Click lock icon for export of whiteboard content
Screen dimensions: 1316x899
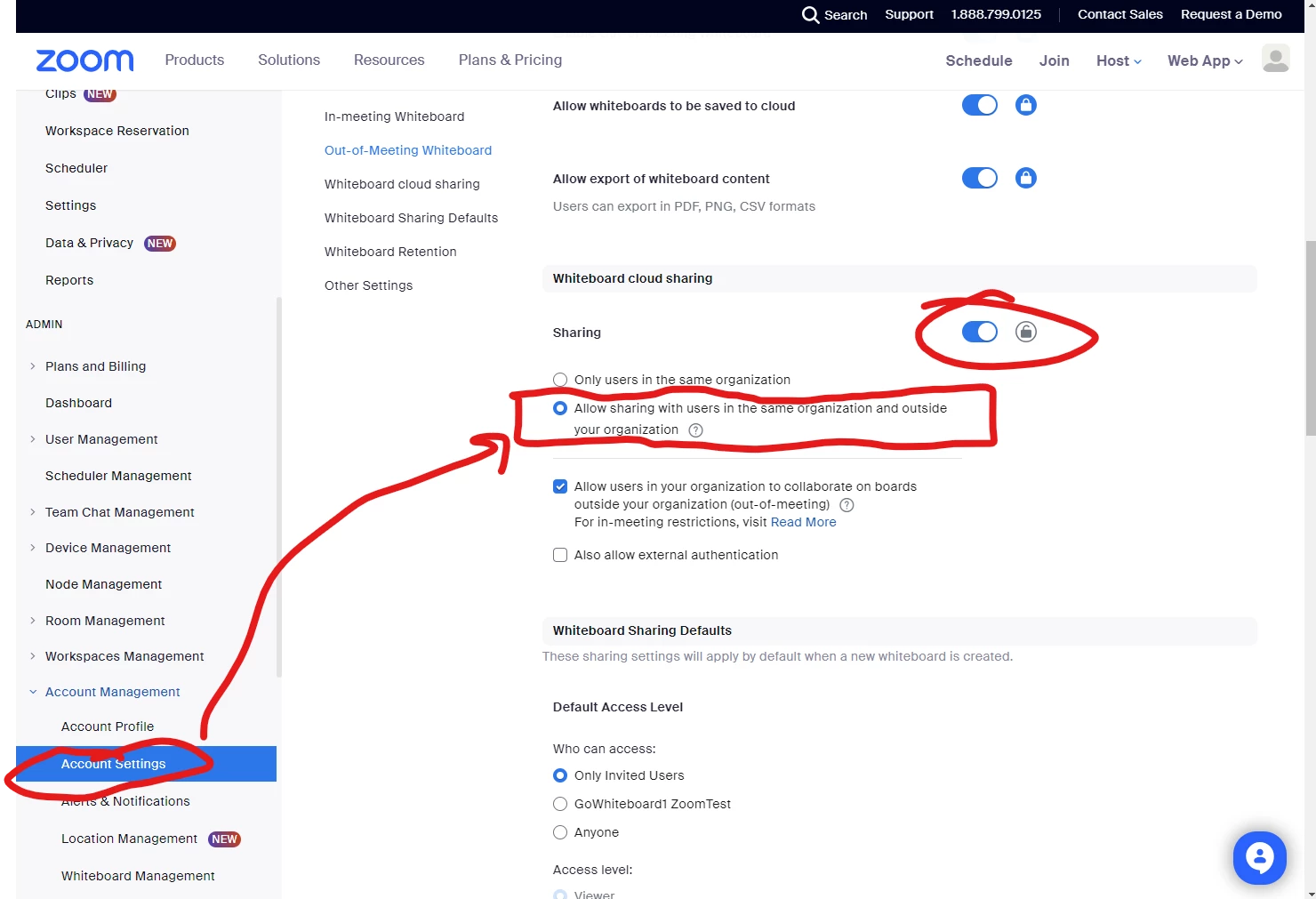1026,178
